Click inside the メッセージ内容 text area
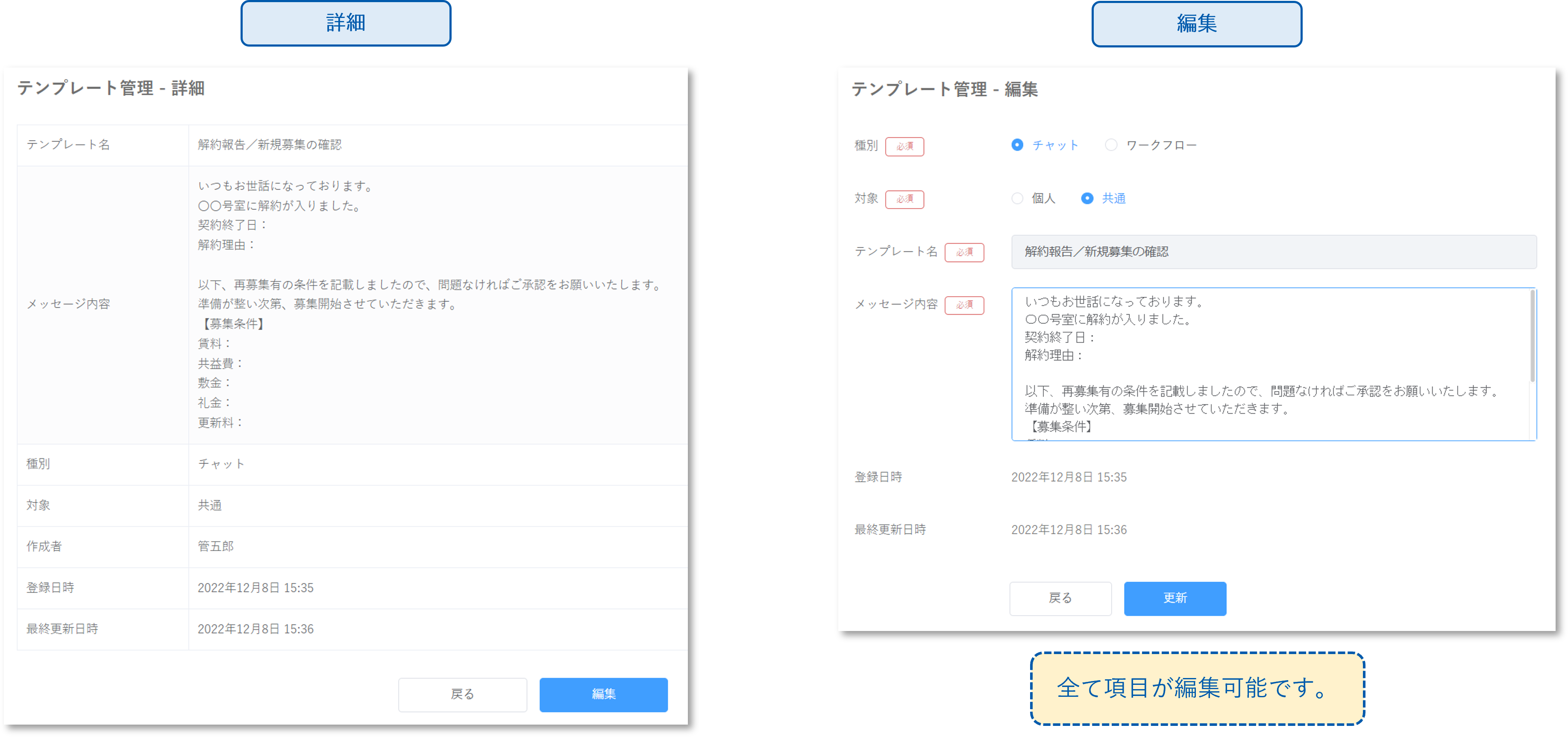 click(1269, 364)
